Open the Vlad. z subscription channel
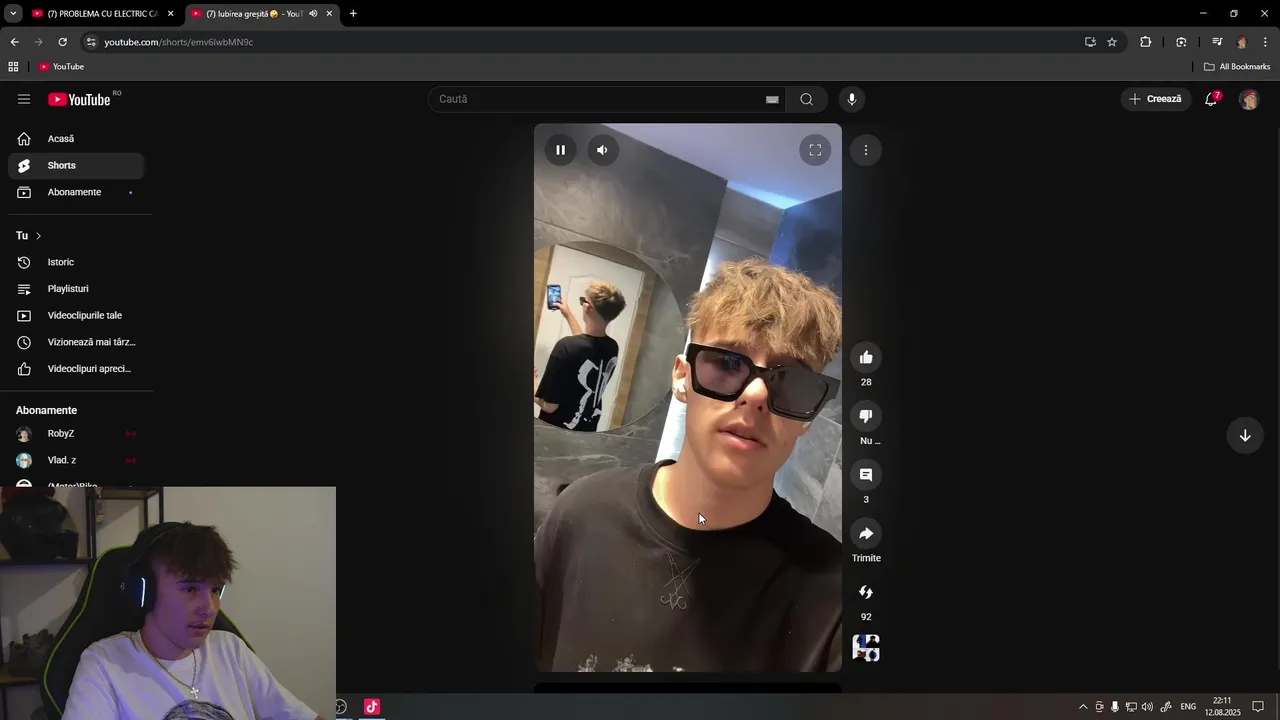 point(76,460)
